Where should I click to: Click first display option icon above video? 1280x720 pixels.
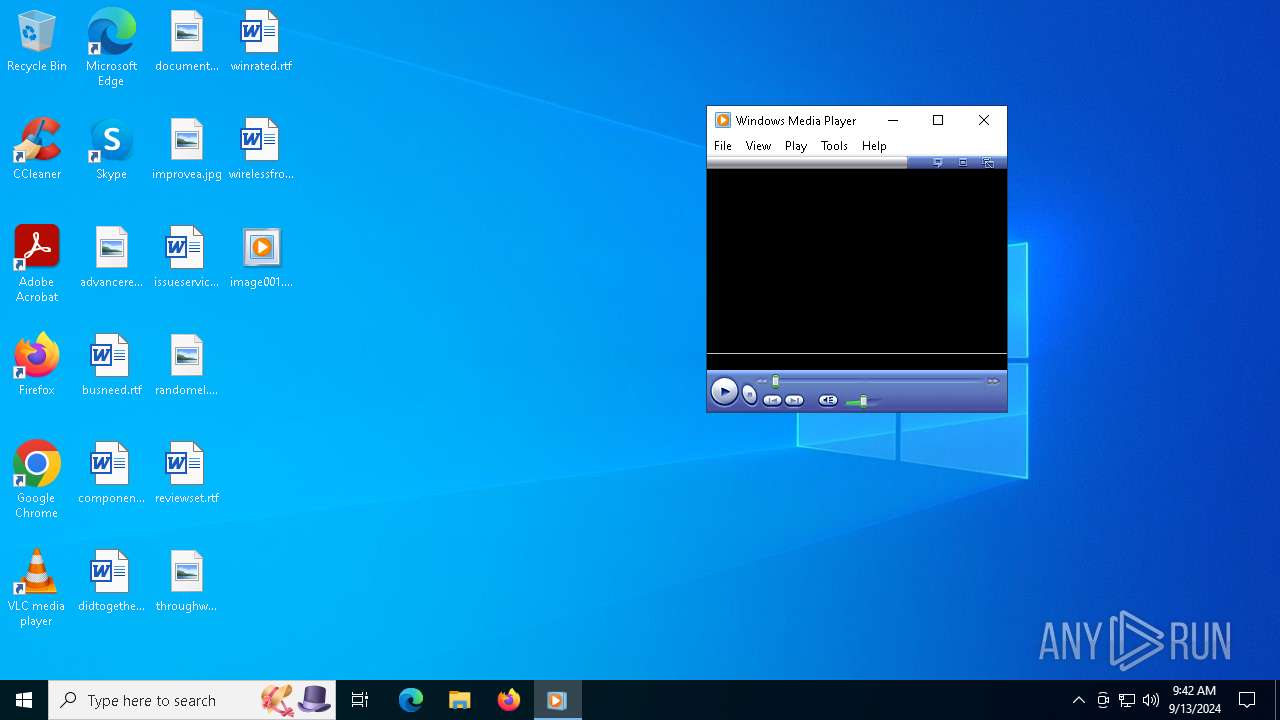pyautogui.click(x=938, y=162)
